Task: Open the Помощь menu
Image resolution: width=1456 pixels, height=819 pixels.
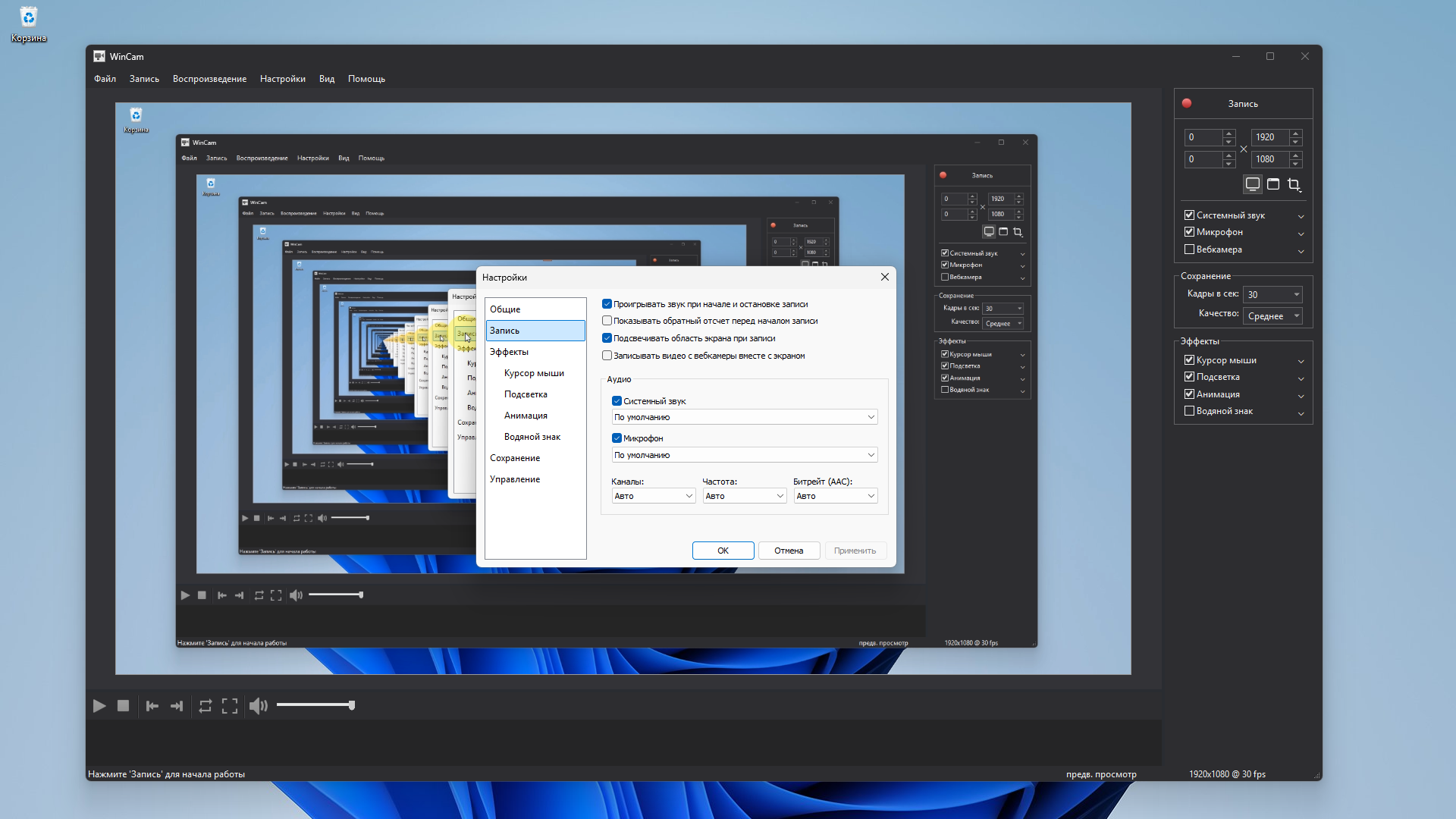Action: tap(366, 79)
